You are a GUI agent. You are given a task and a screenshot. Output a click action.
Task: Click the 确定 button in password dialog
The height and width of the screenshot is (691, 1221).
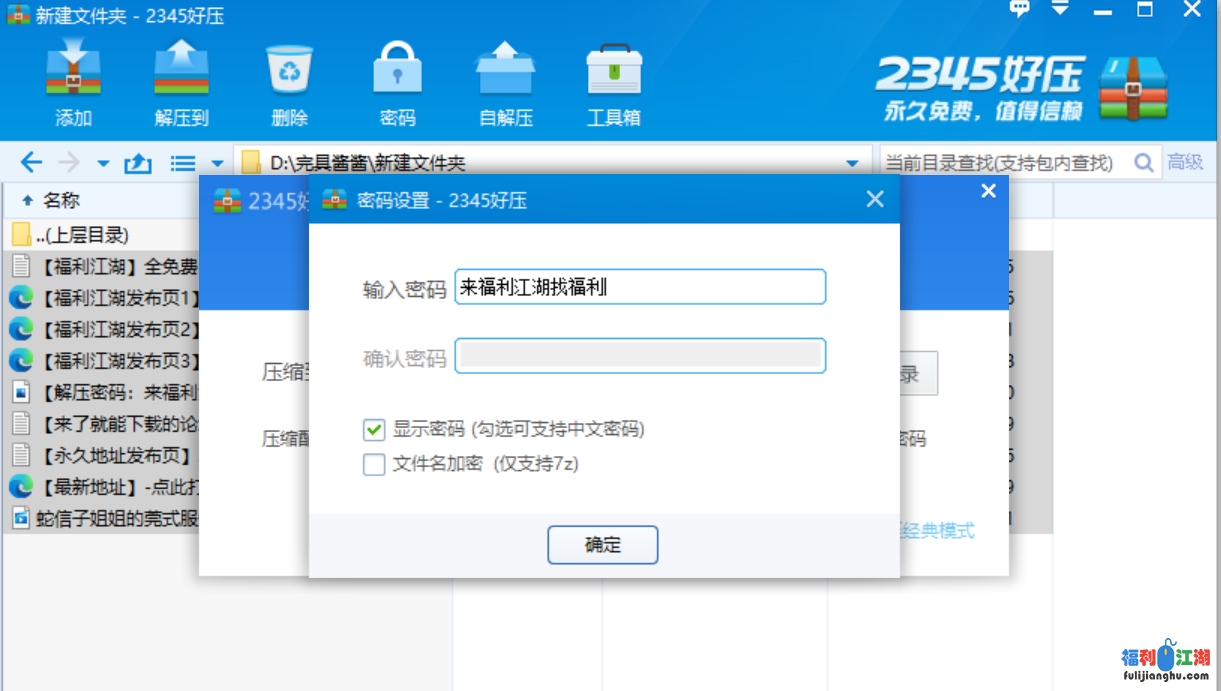tap(602, 545)
